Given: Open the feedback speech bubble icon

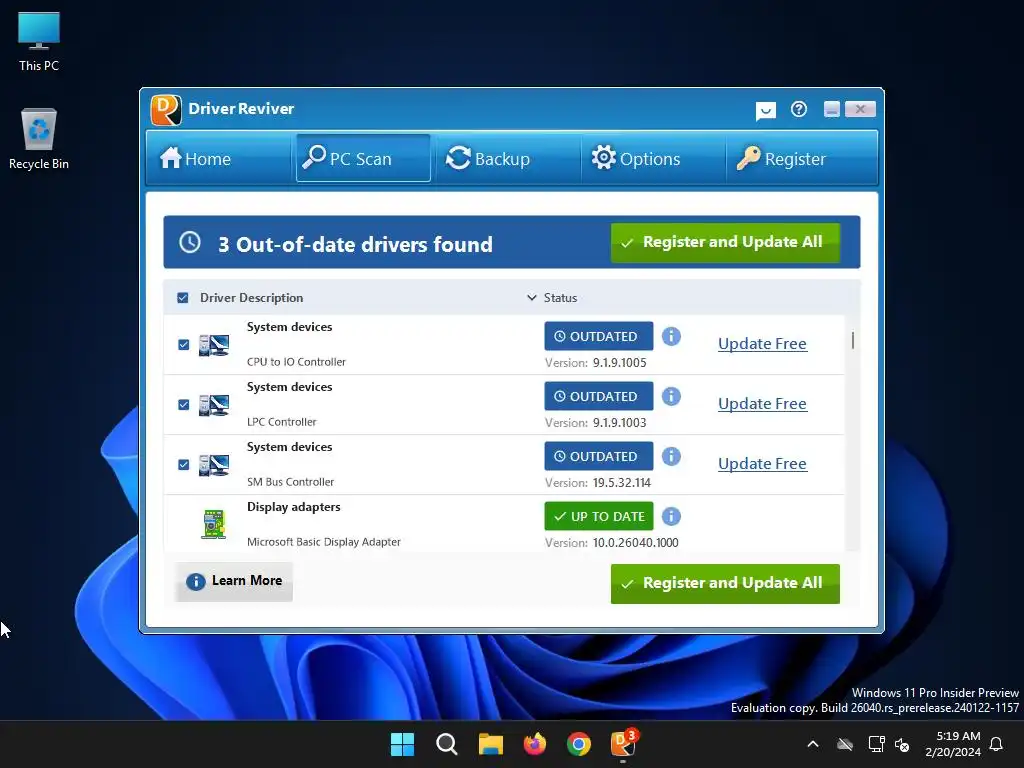Looking at the screenshot, I should point(765,110).
